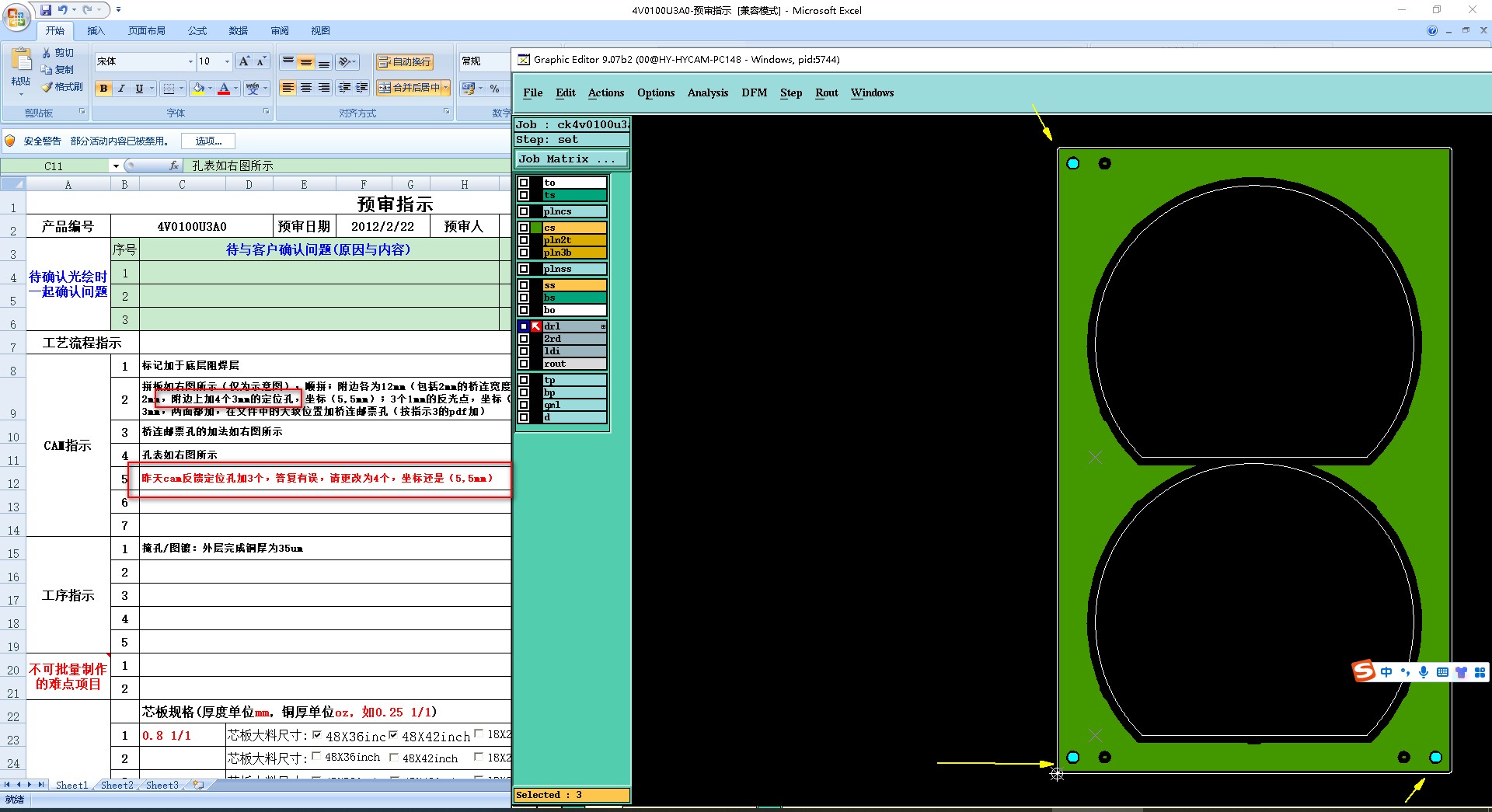Decrease font size with the small A icon
Viewport: 1492px width, 812px height.
click(261, 61)
